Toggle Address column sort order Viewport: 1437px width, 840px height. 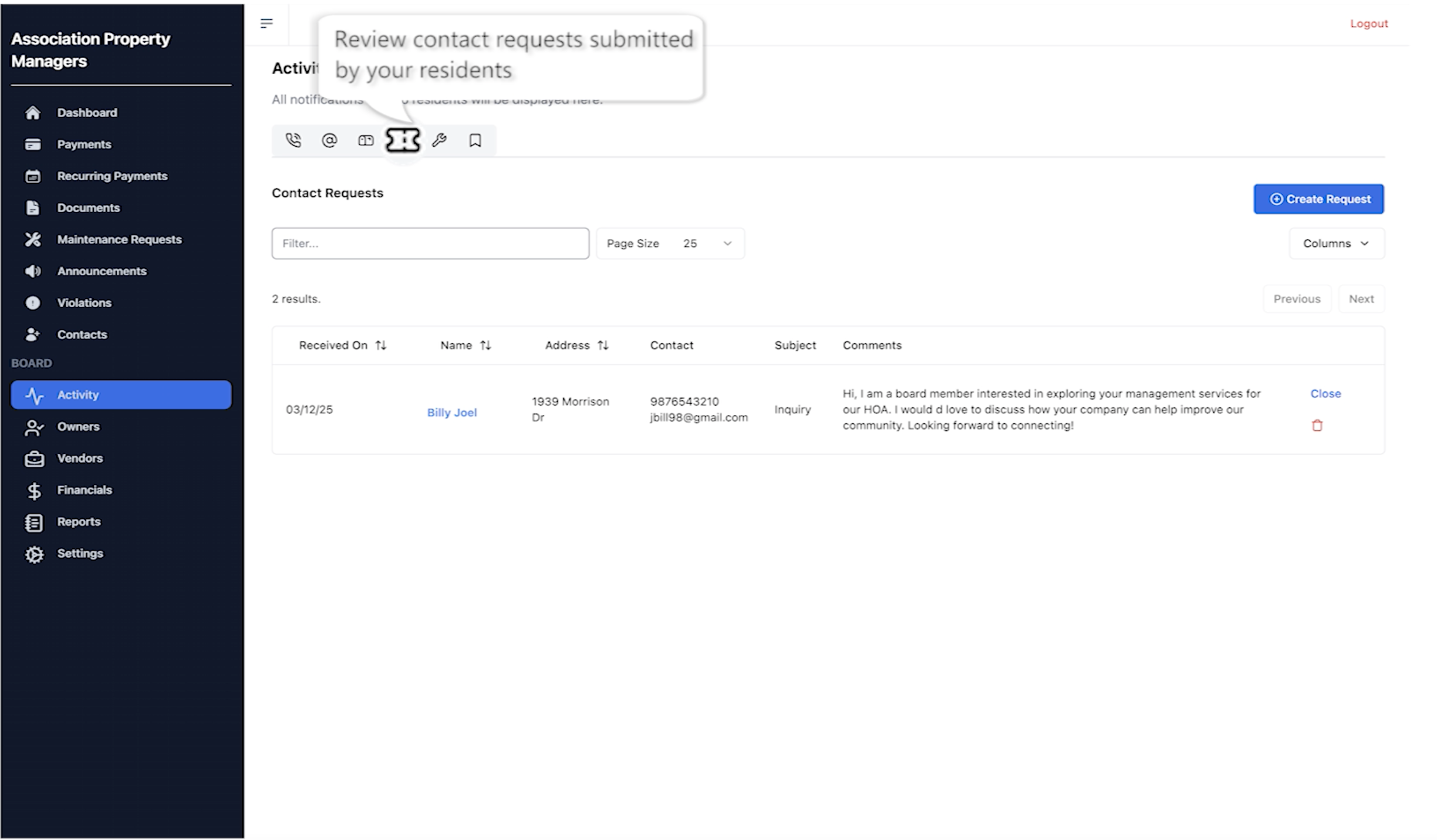[603, 345]
